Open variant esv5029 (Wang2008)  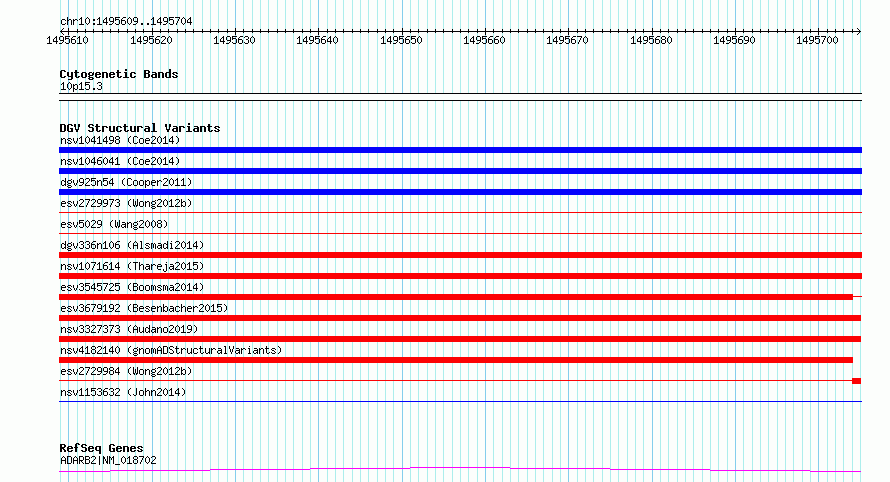[x=114, y=224]
